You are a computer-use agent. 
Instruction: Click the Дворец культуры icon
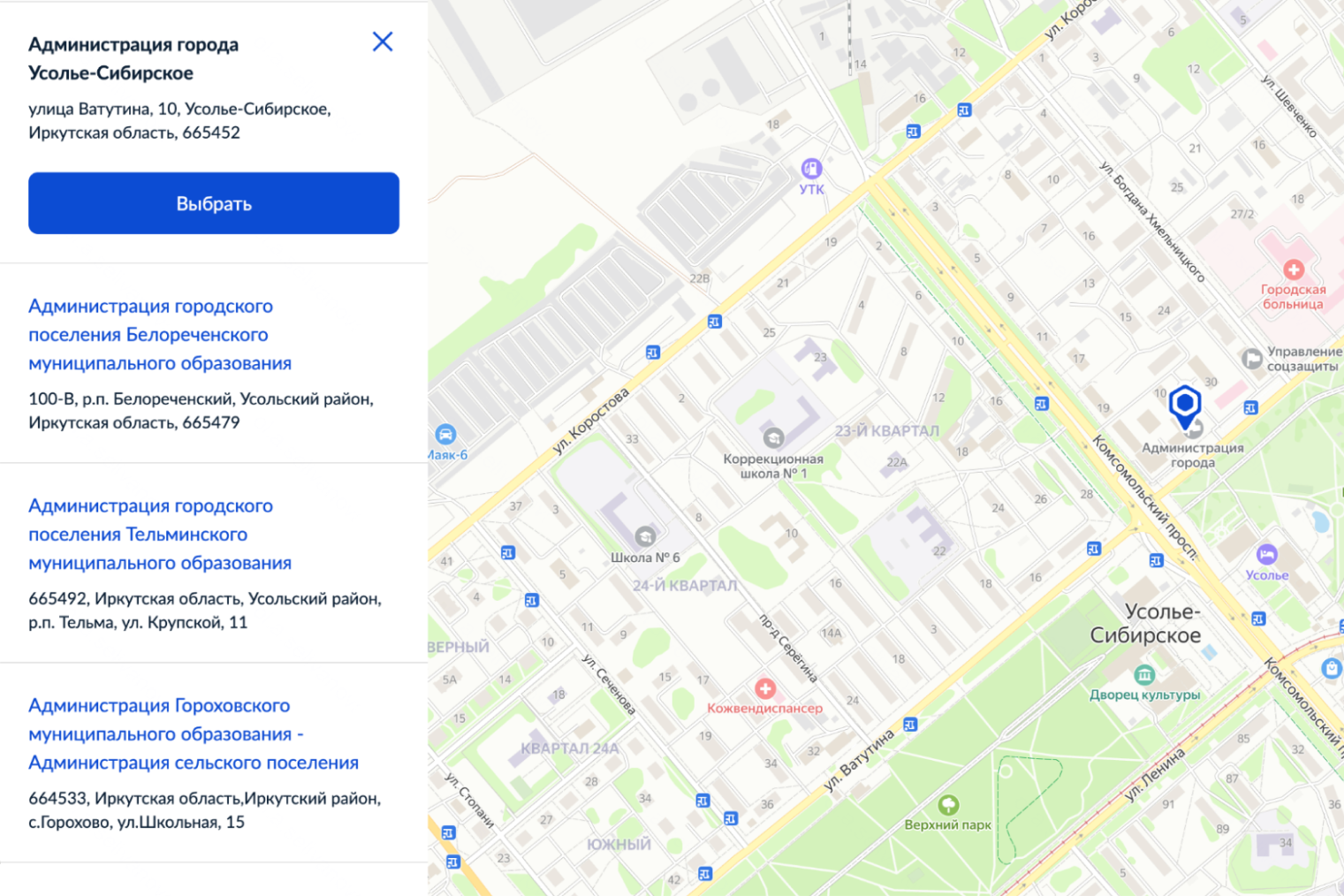pos(1145,675)
